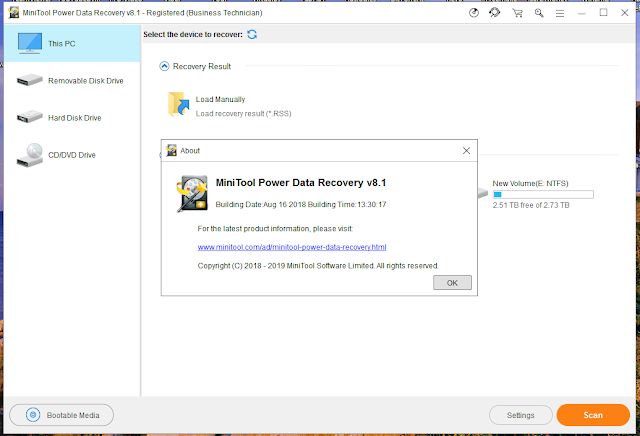640x436 pixels.
Task: Maximize the MiniTool window
Action: coord(603,13)
